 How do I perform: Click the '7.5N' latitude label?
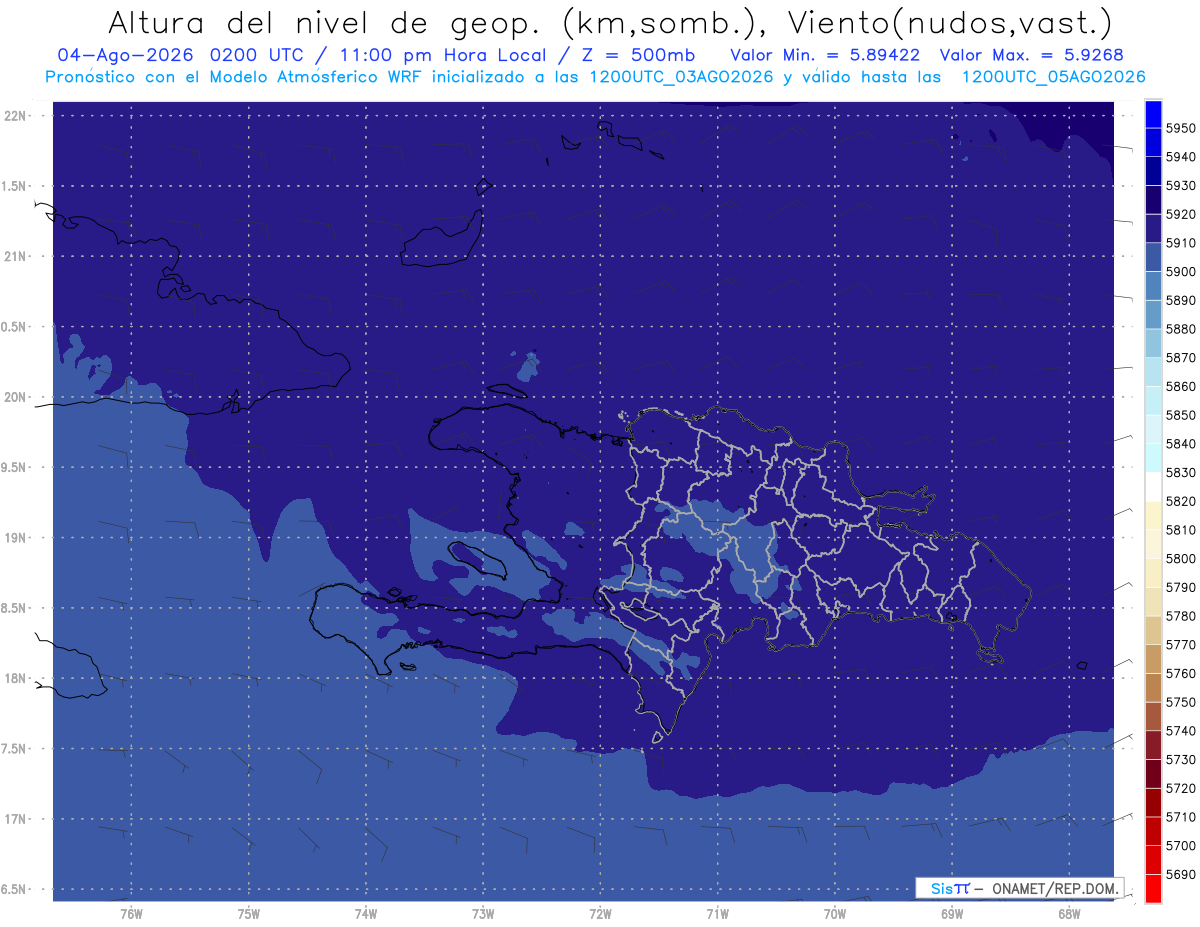tap(15, 749)
